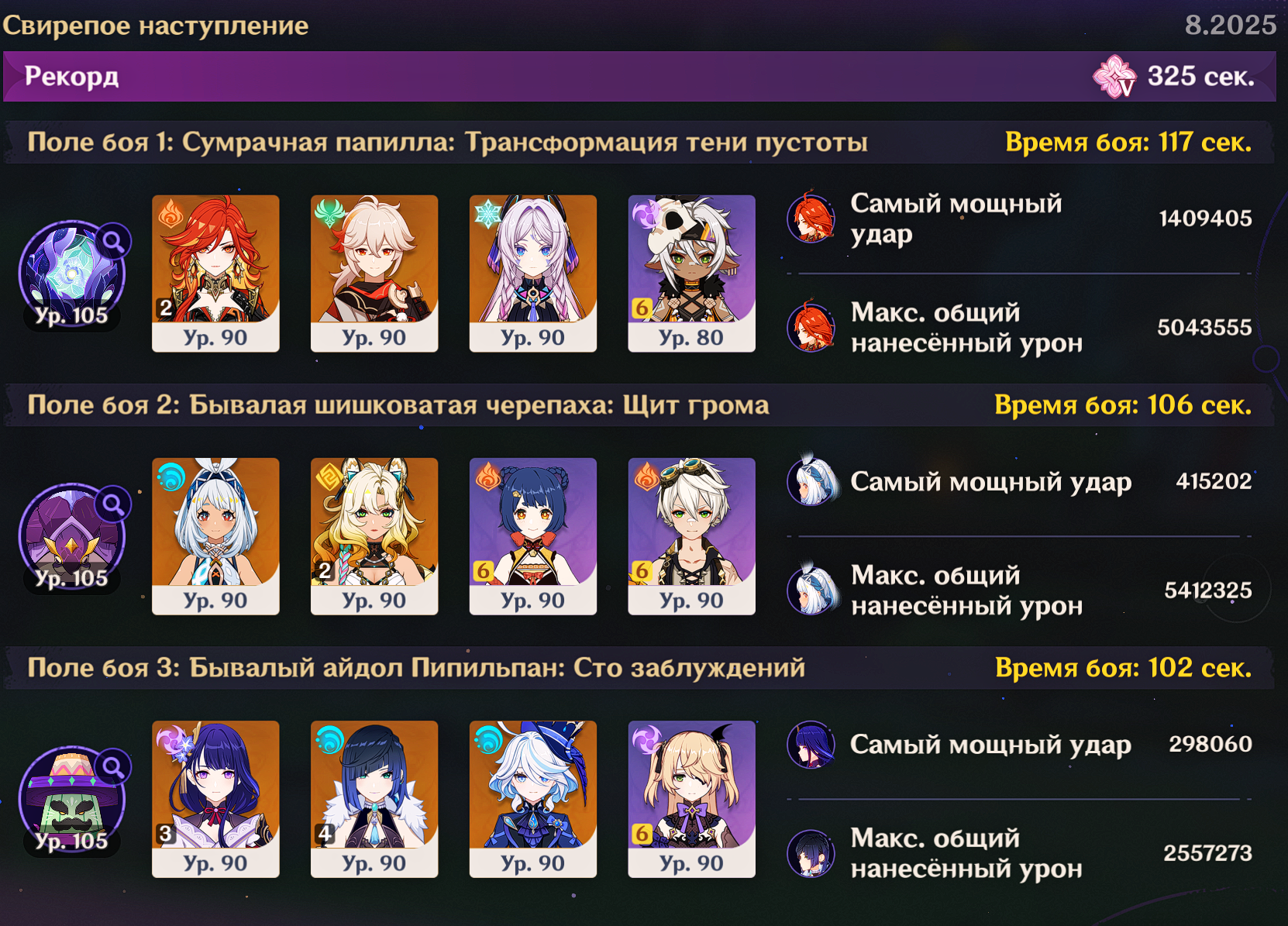Select the Electro purple-haired character in Stage 3

[215, 799]
